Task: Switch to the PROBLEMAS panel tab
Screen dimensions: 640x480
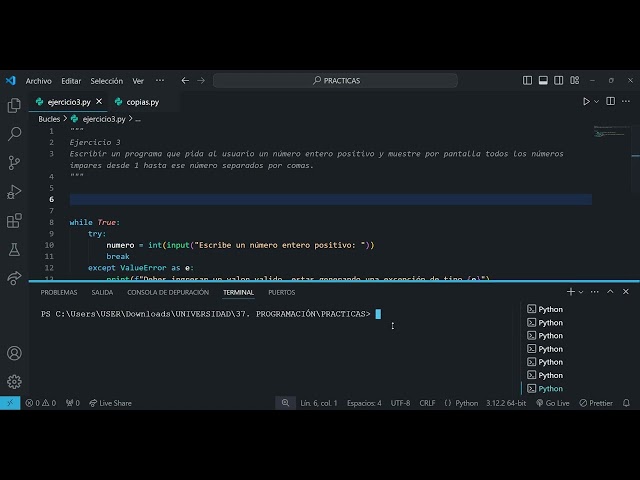Action: [x=59, y=292]
